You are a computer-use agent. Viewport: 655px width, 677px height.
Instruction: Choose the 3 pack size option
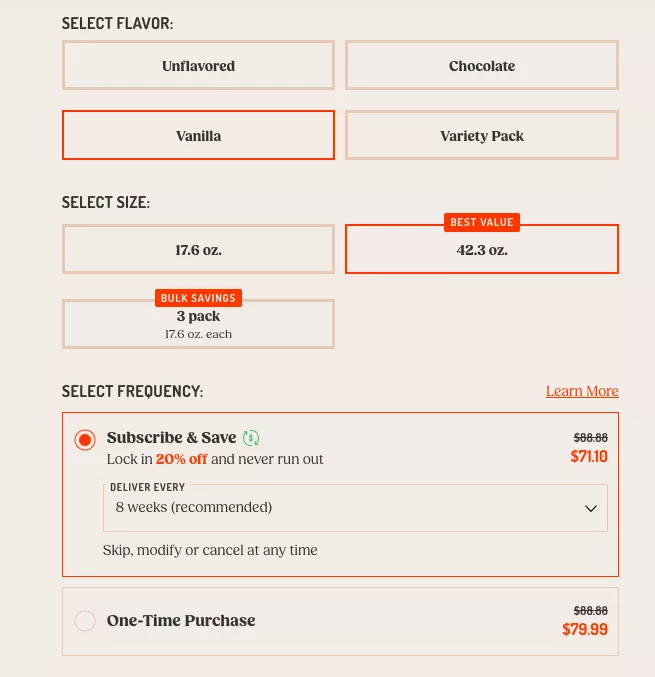(x=198, y=324)
